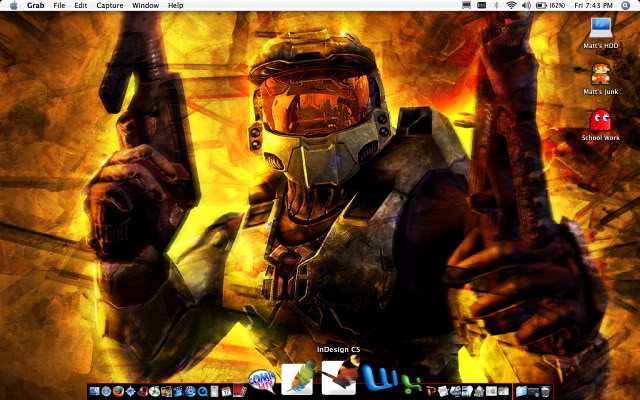Select the Matt's HDD drive icon

tap(601, 28)
